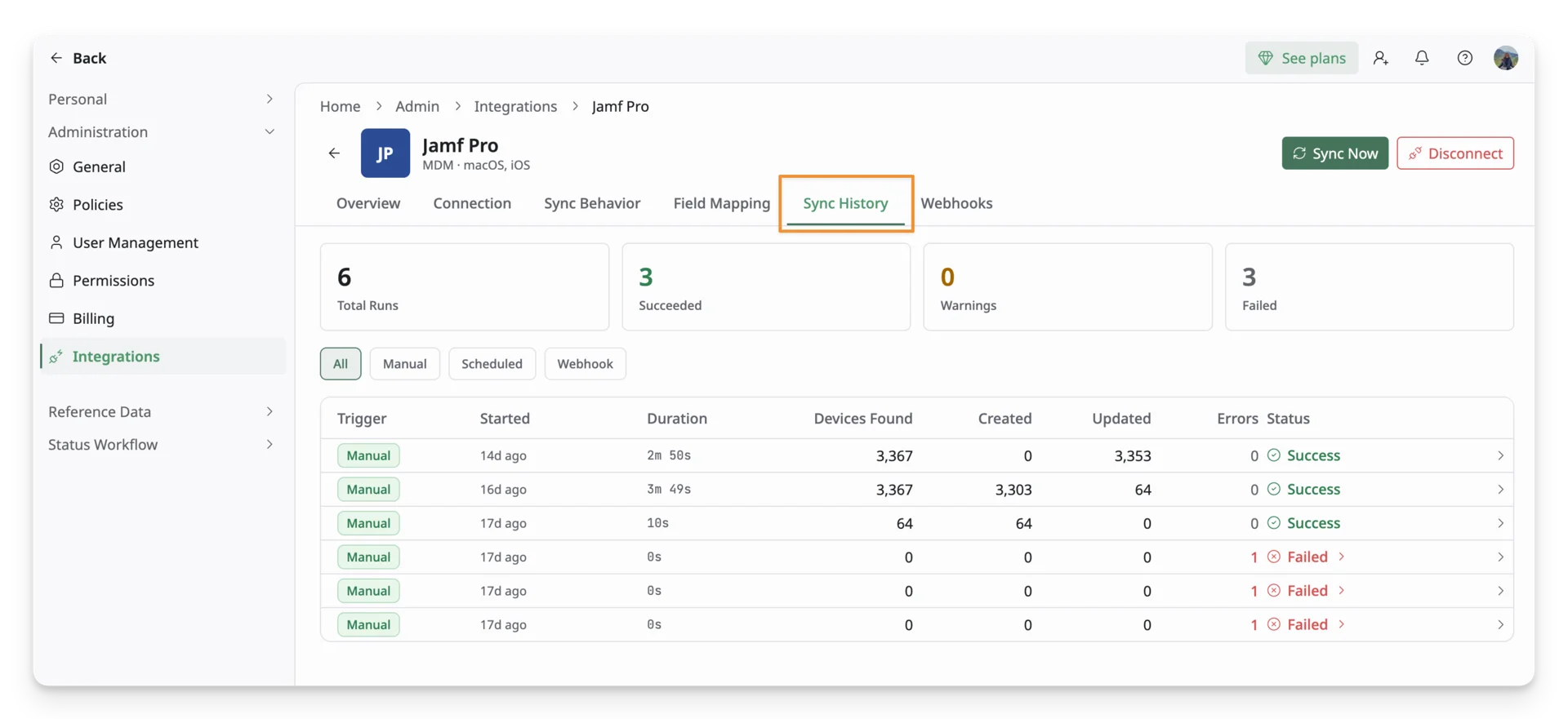The width and height of the screenshot is (1568, 719).
Task: Go to Home in the breadcrumb
Action: 341,106
